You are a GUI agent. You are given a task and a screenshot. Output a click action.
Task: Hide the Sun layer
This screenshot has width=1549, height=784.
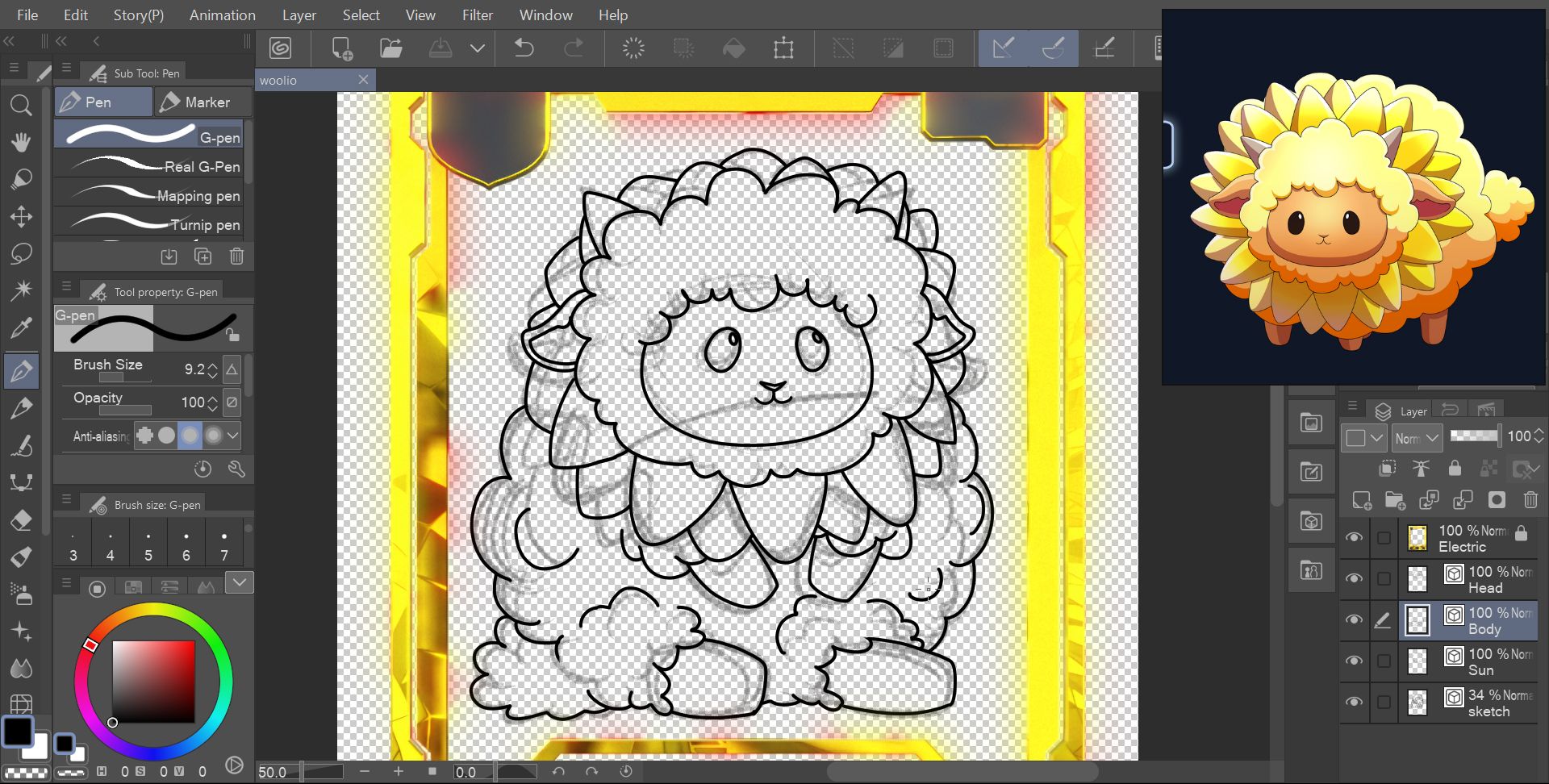tap(1354, 661)
